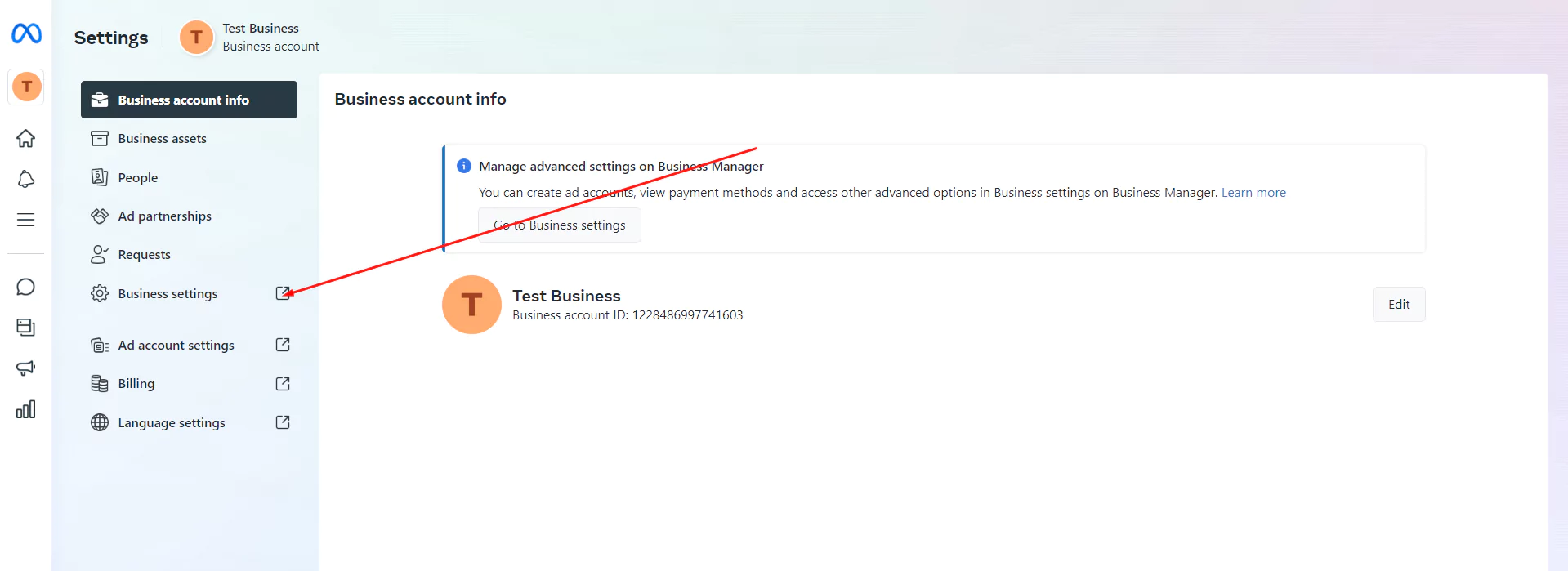Viewport: 1568px width, 571px height.
Task: Open external link icon beside Billing
Action: point(283,384)
